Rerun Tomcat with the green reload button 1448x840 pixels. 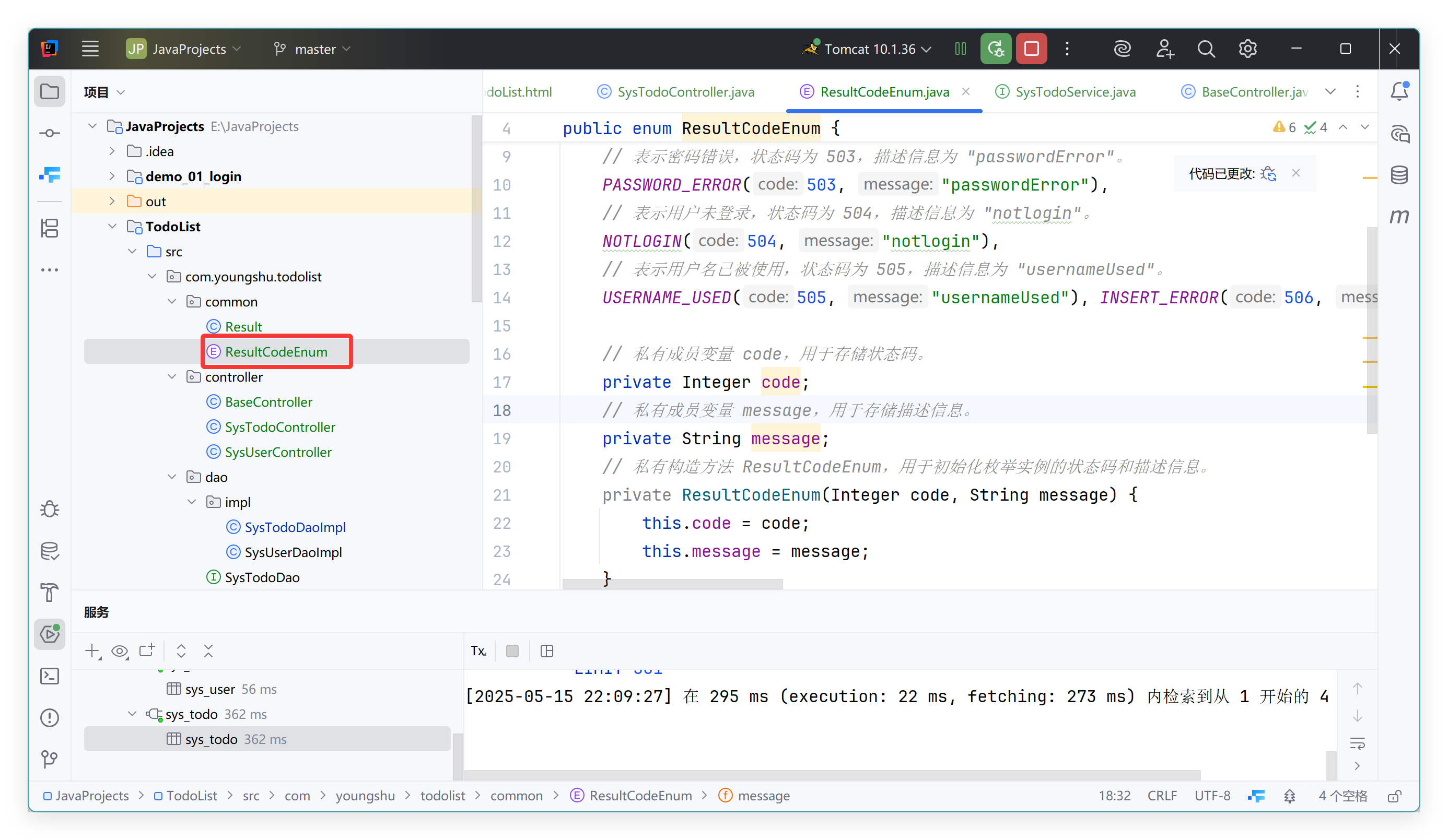click(995, 49)
